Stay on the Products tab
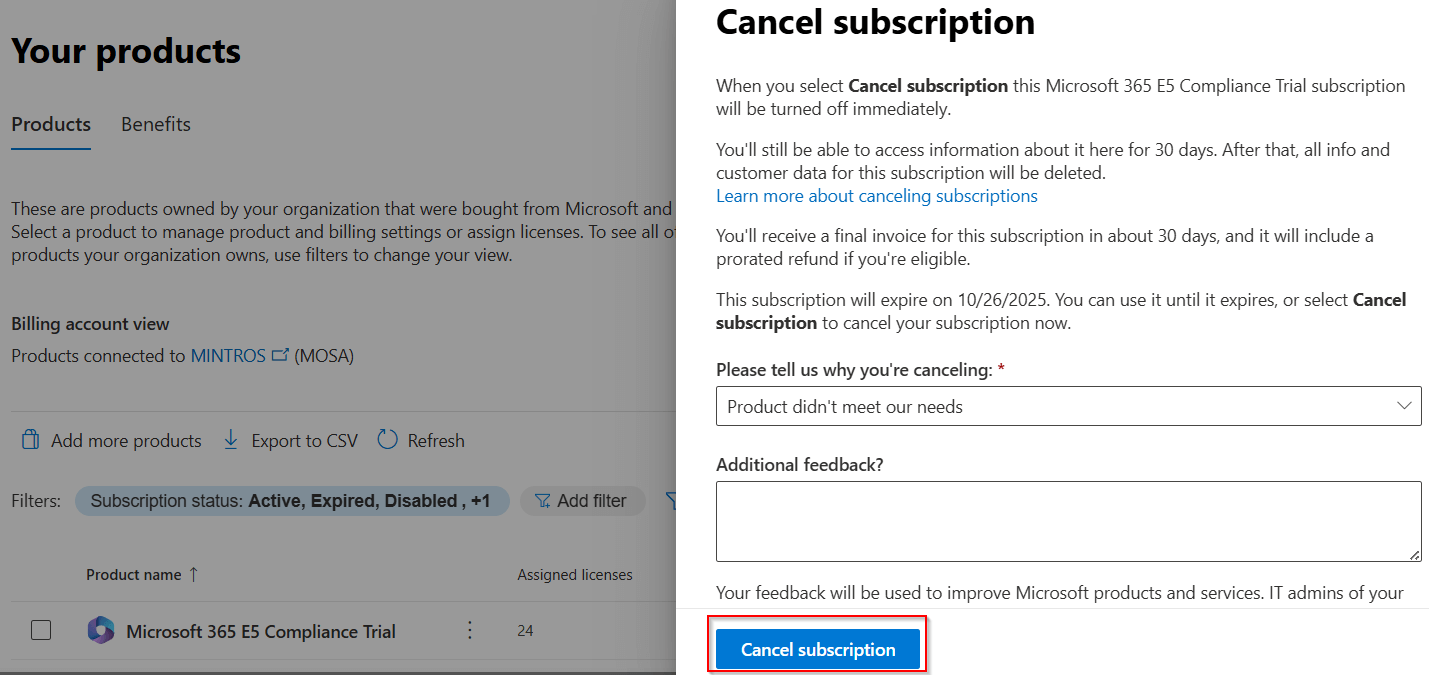 tap(50, 124)
